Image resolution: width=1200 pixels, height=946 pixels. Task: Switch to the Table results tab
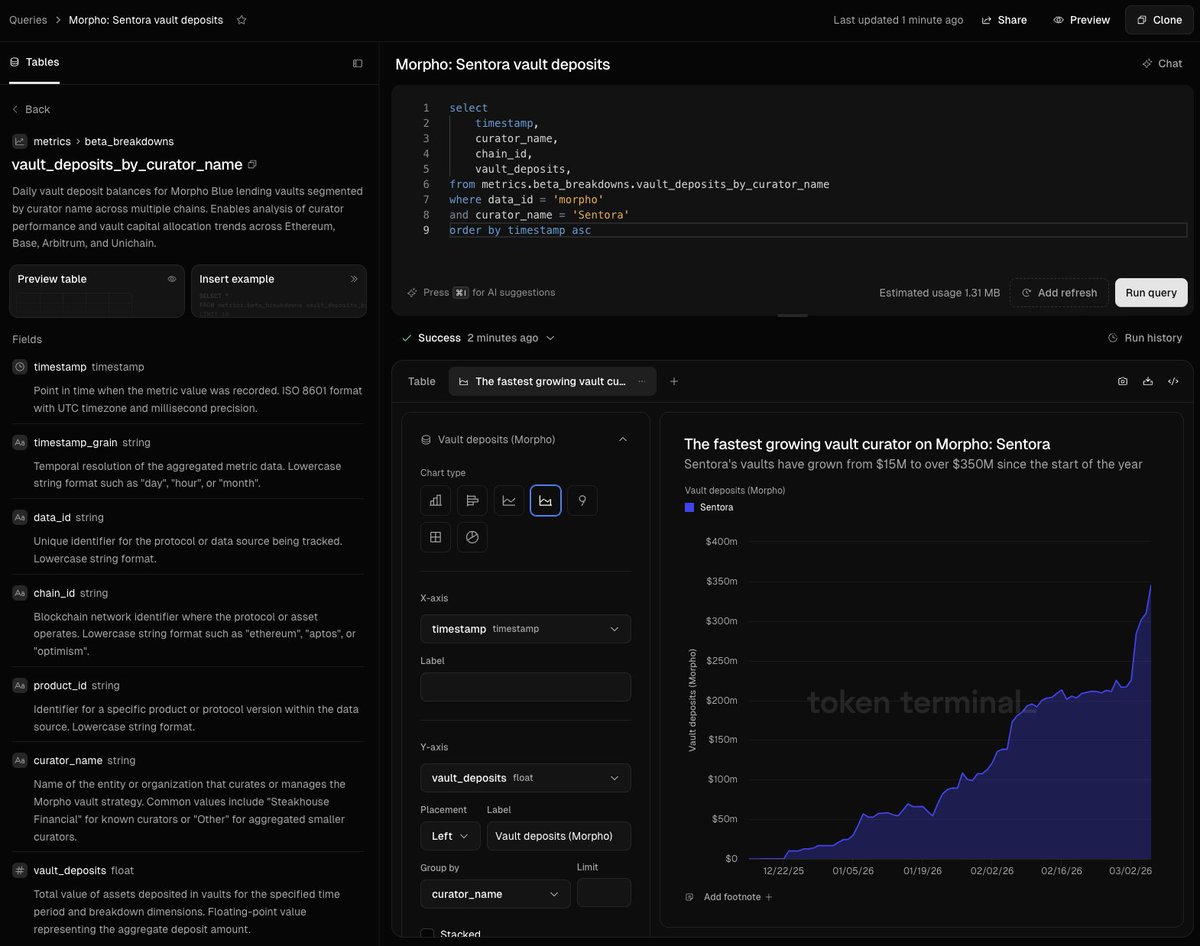421,381
